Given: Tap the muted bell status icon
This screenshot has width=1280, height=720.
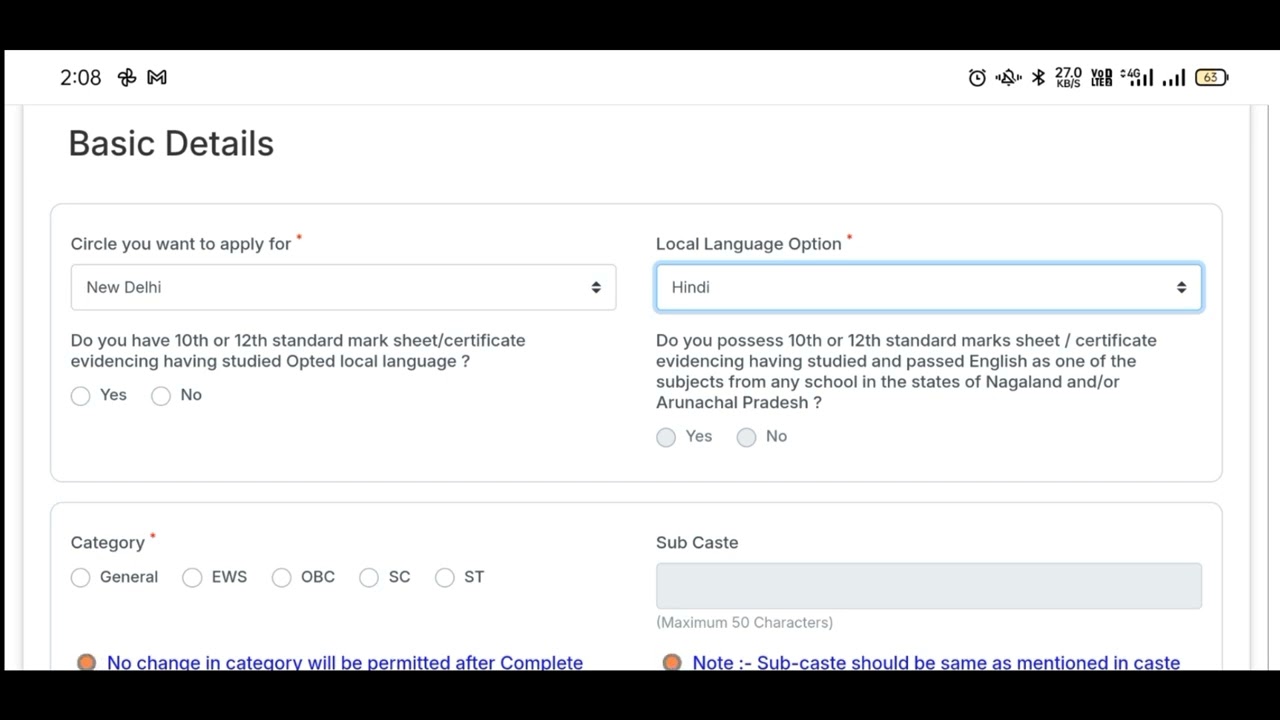Looking at the screenshot, I should point(1007,78).
